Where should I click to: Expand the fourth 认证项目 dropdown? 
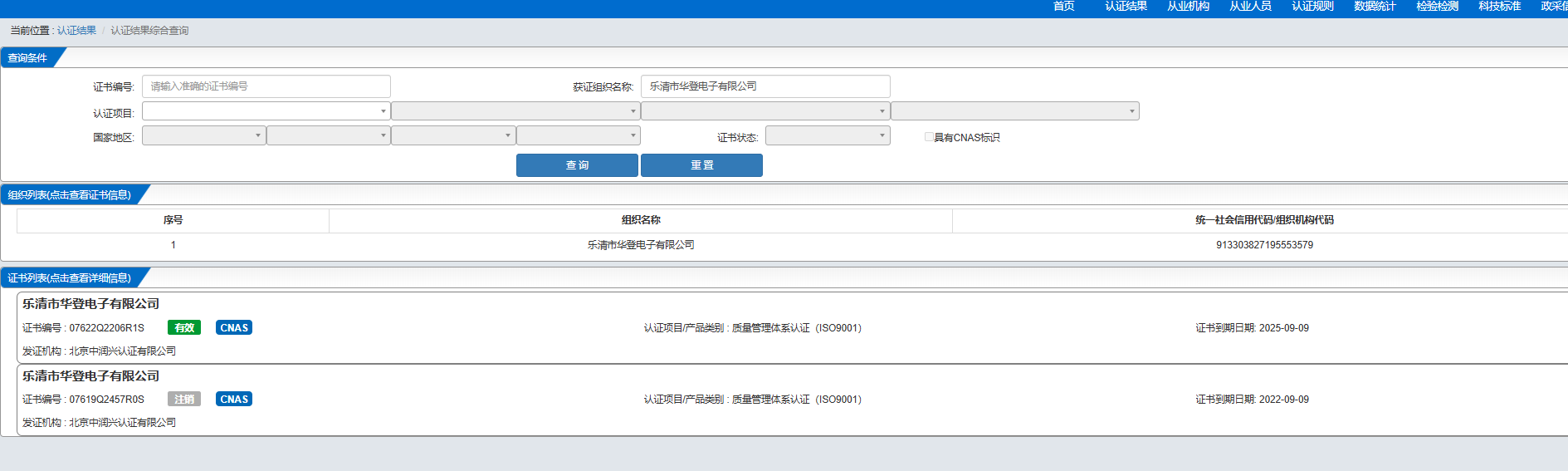click(x=1015, y=111)
